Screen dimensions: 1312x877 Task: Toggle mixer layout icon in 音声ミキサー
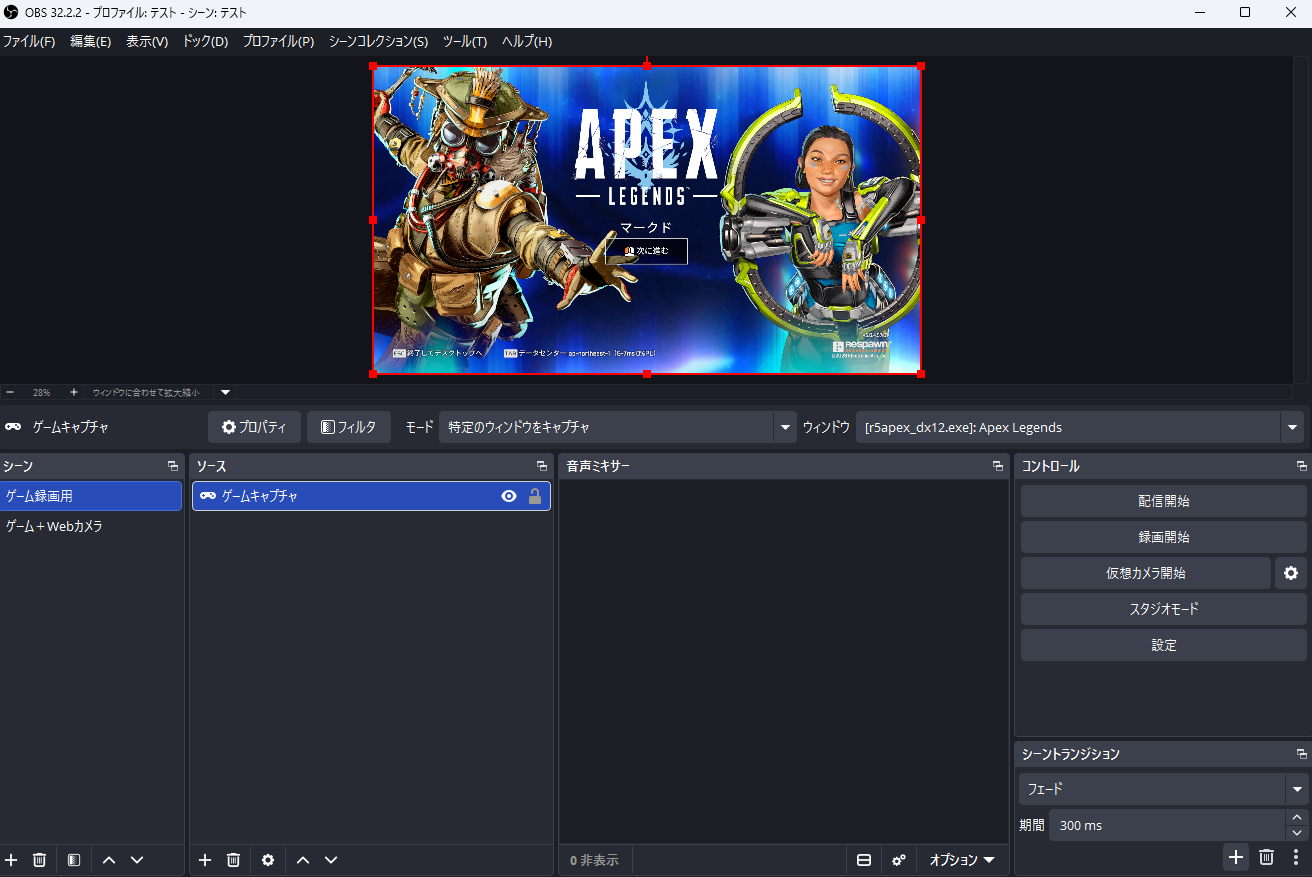pos(864,860)
